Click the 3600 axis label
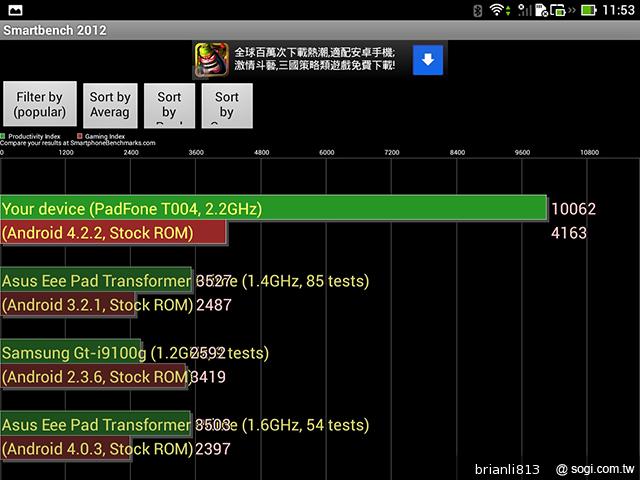The image size is (640, 480). click(x=196, y=152)
